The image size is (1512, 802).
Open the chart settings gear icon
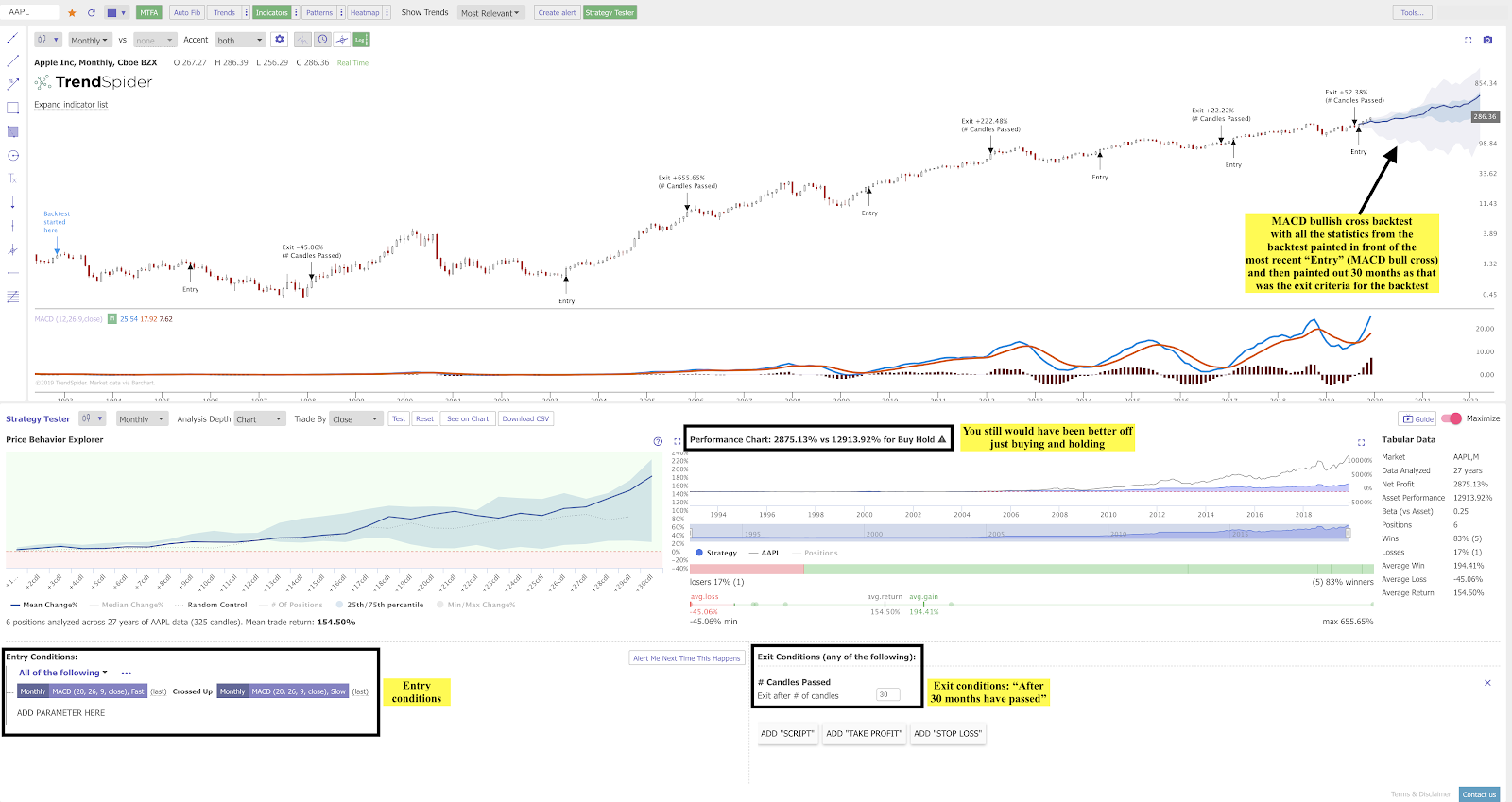pos(279,40)
